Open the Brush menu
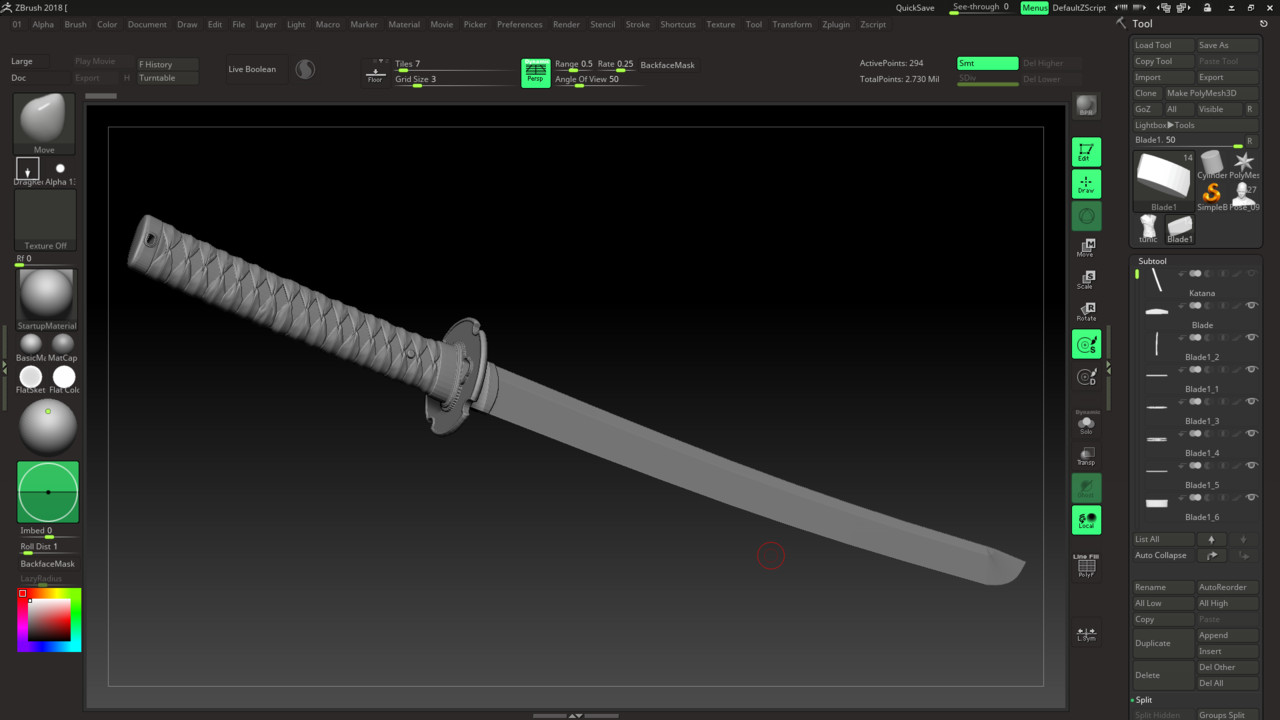Screen dimensions: 1280x720 pyautogui.click(x=76, y=24)
